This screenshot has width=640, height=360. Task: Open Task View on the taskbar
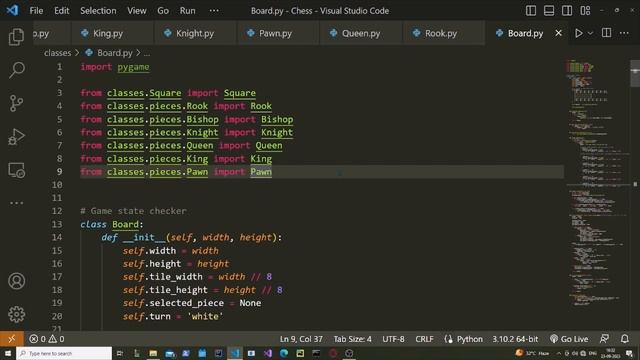120,353
